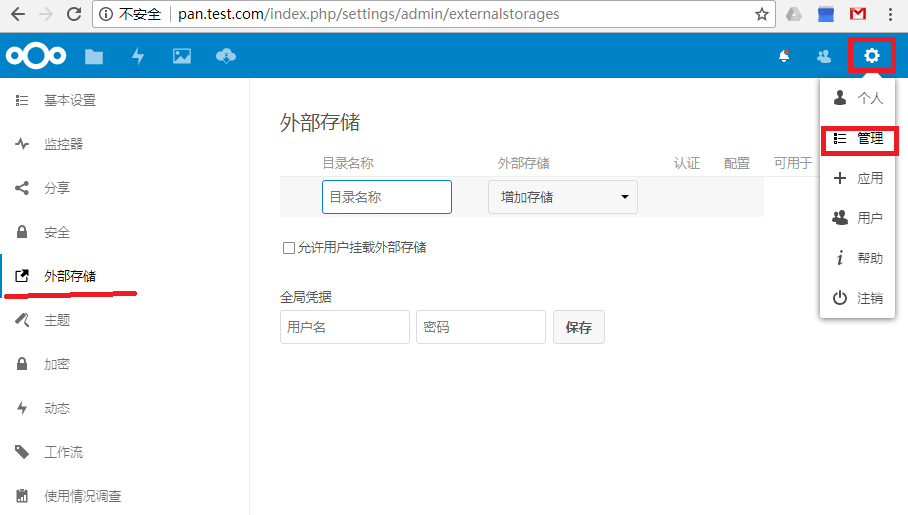Enable 允许用户挂载外部存储 checkbox
The width and height of the screenshot is (908, 515).
click(x=289, y=248)
